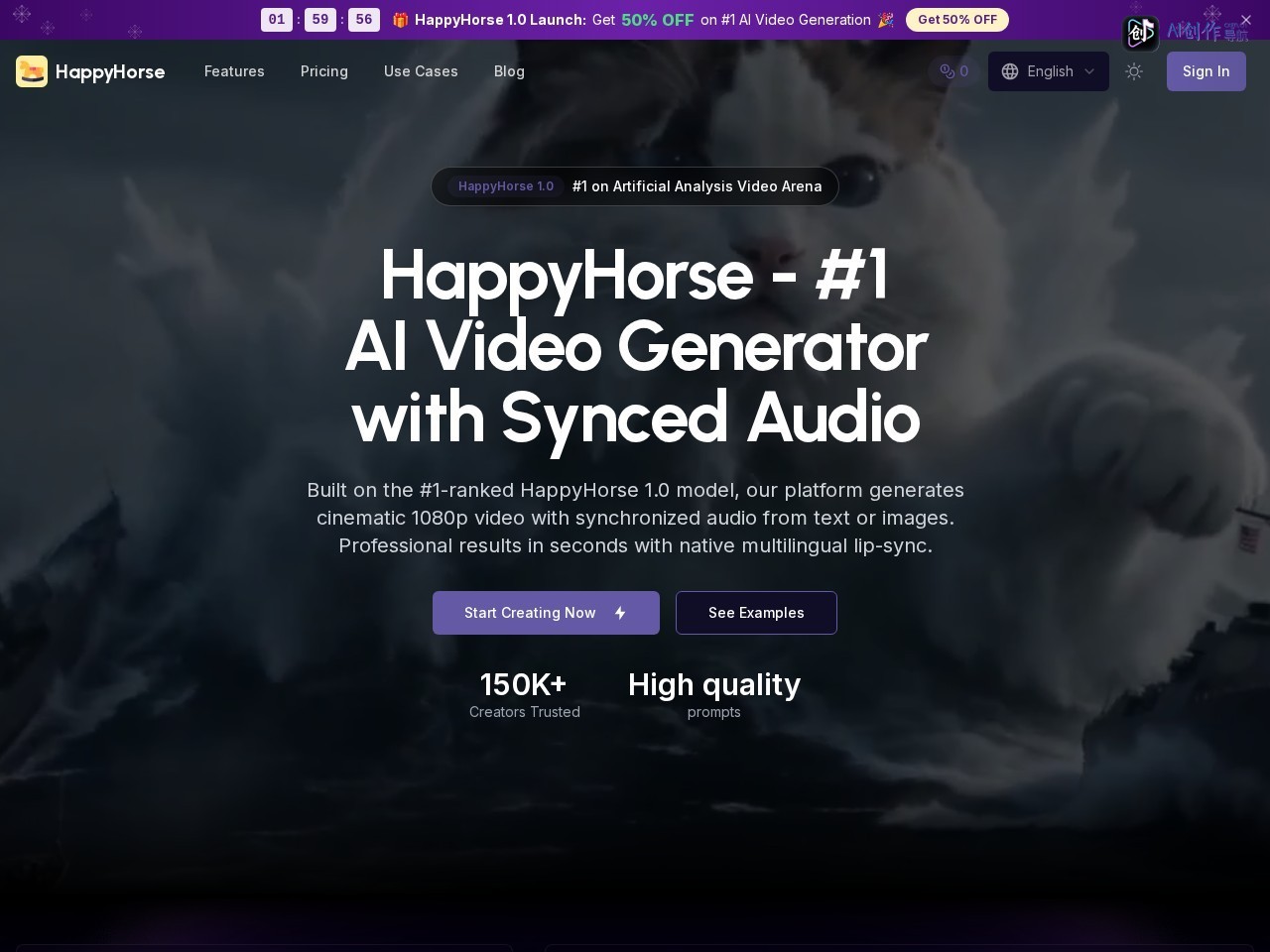
Task: Click the party popper emoji in banner
Action: pos(886,20)
